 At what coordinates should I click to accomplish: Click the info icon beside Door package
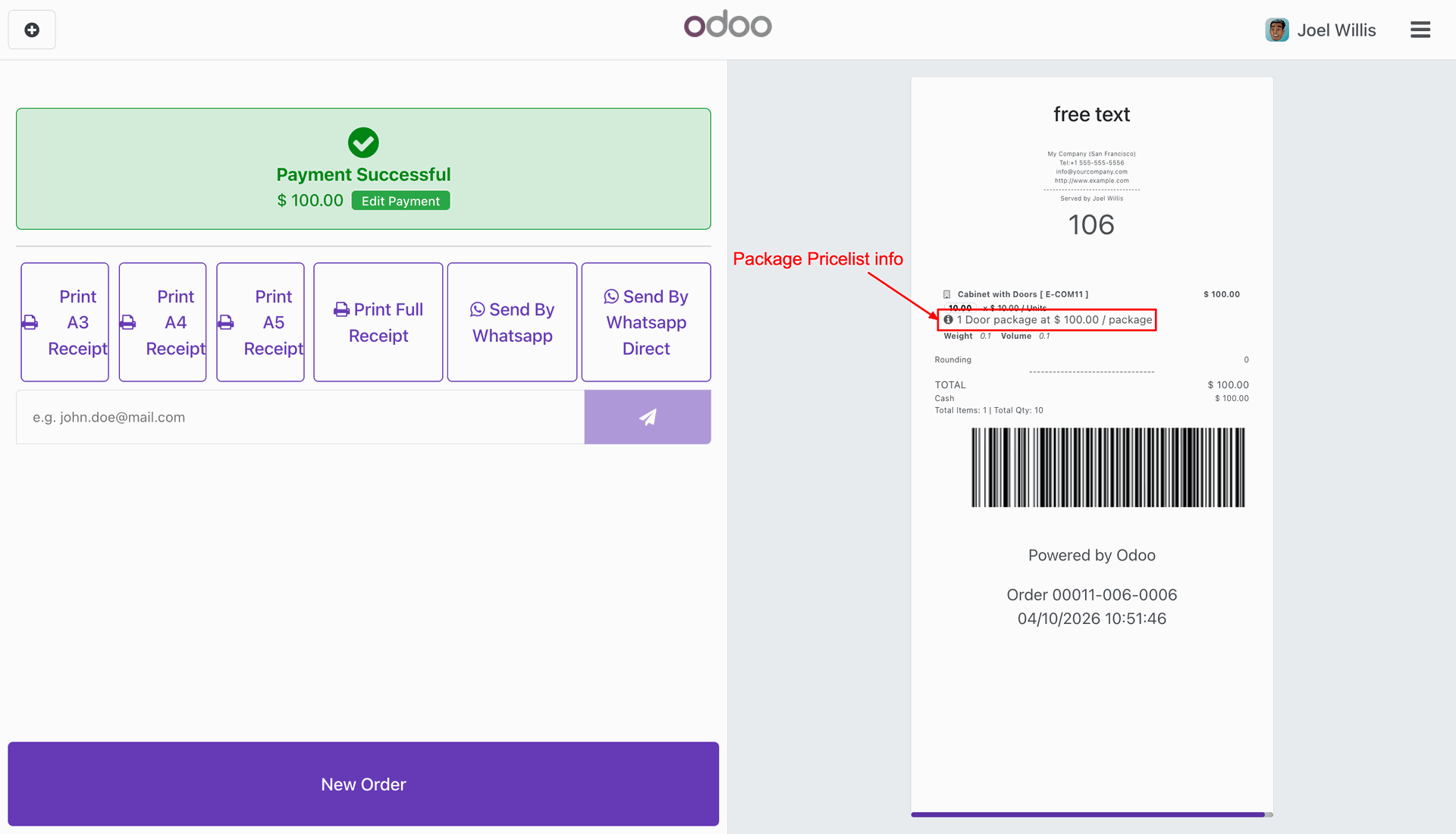(x=948, y=320)
